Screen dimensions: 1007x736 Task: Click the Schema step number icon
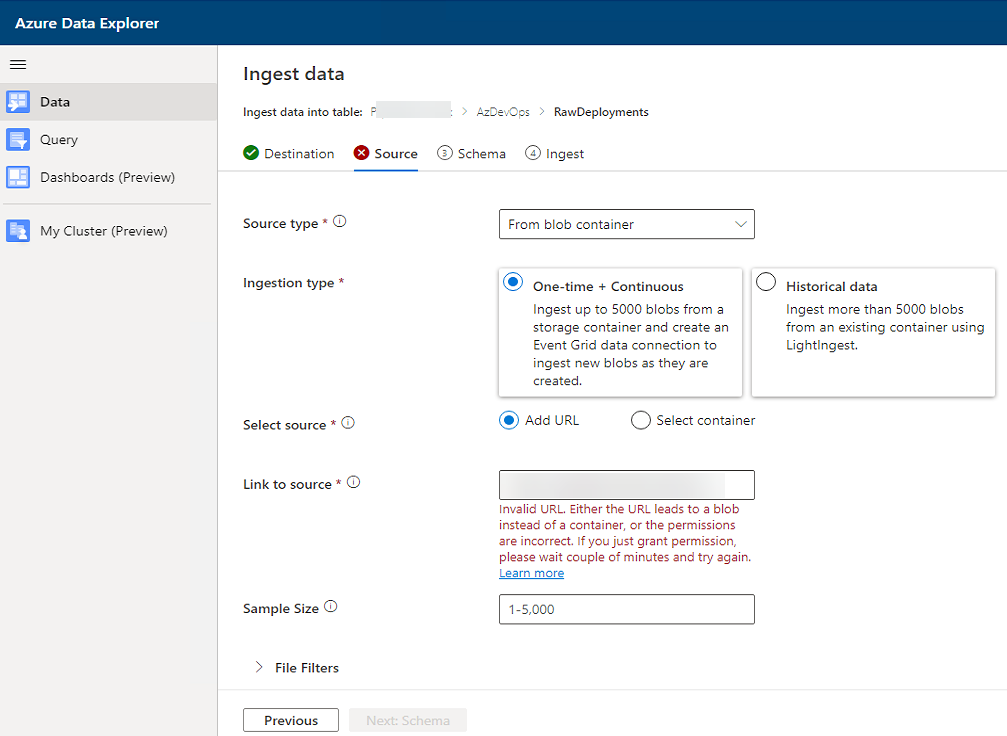(444, 153)
